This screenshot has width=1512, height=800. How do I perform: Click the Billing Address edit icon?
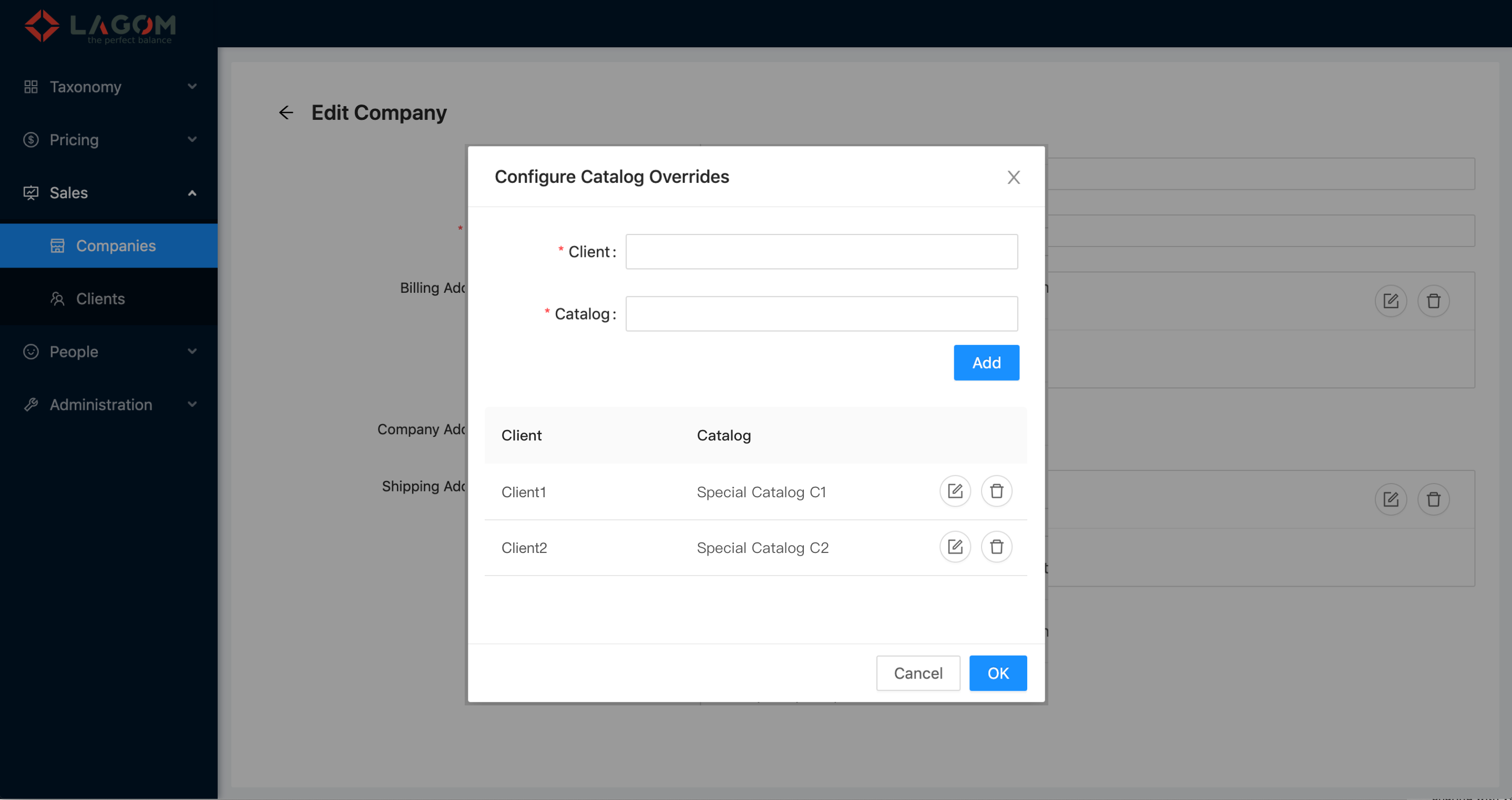click(1391, 301)
